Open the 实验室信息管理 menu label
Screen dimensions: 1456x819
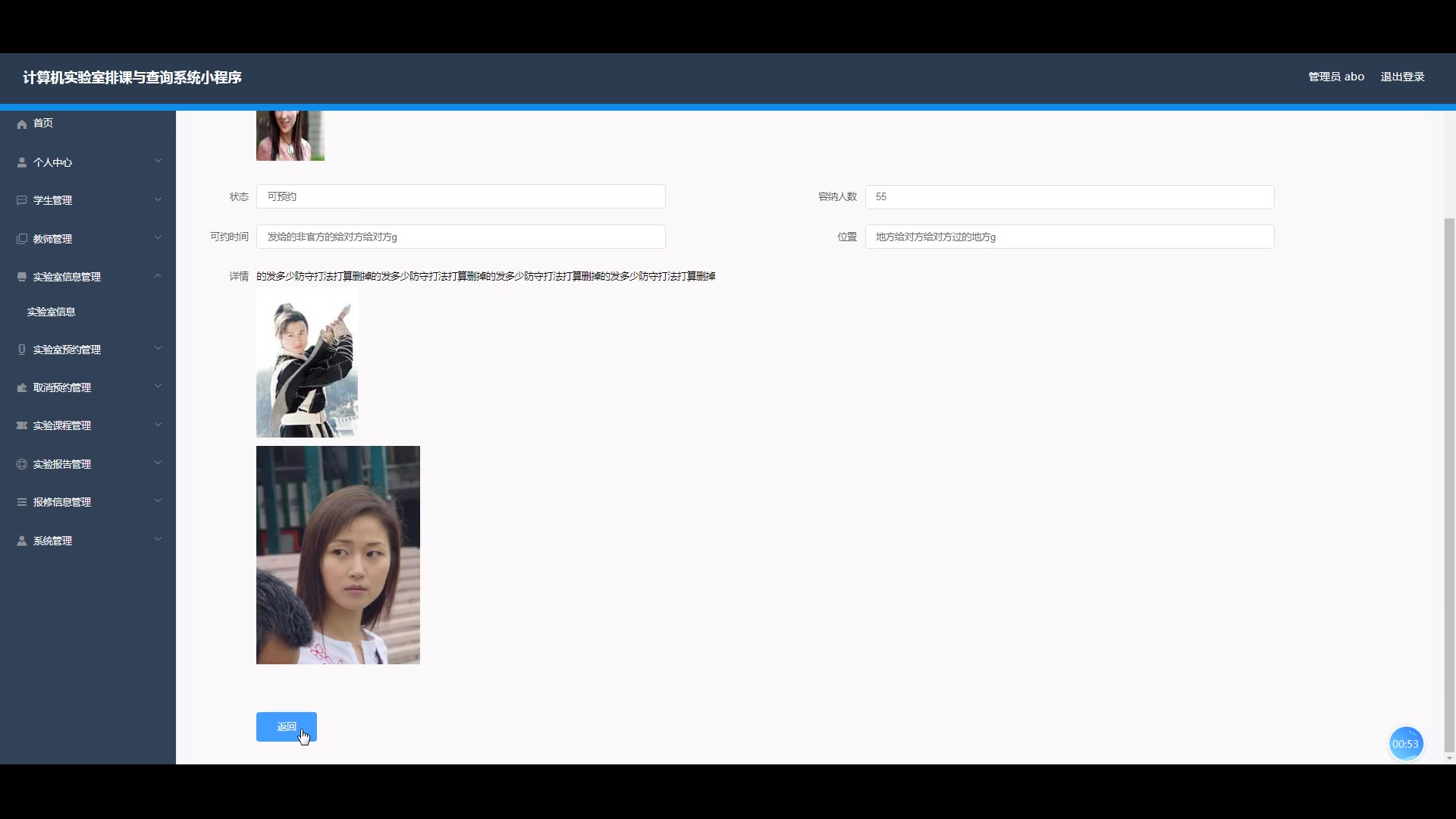67,277
